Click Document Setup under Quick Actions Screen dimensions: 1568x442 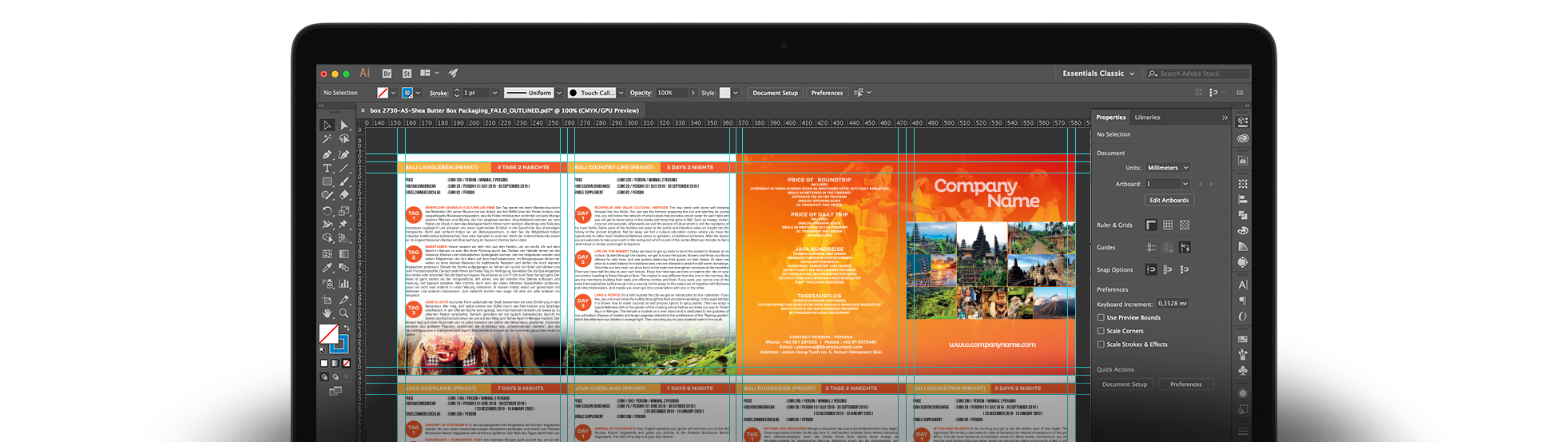(1125, 384)
